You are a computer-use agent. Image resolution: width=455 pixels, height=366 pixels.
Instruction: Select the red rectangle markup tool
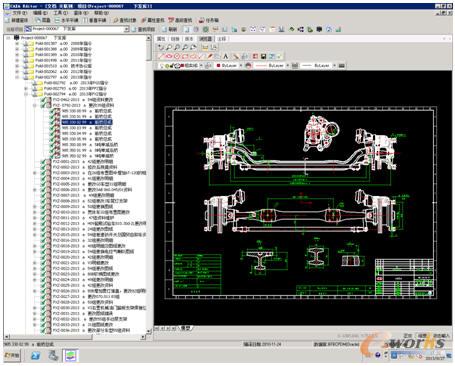point(185,56)
